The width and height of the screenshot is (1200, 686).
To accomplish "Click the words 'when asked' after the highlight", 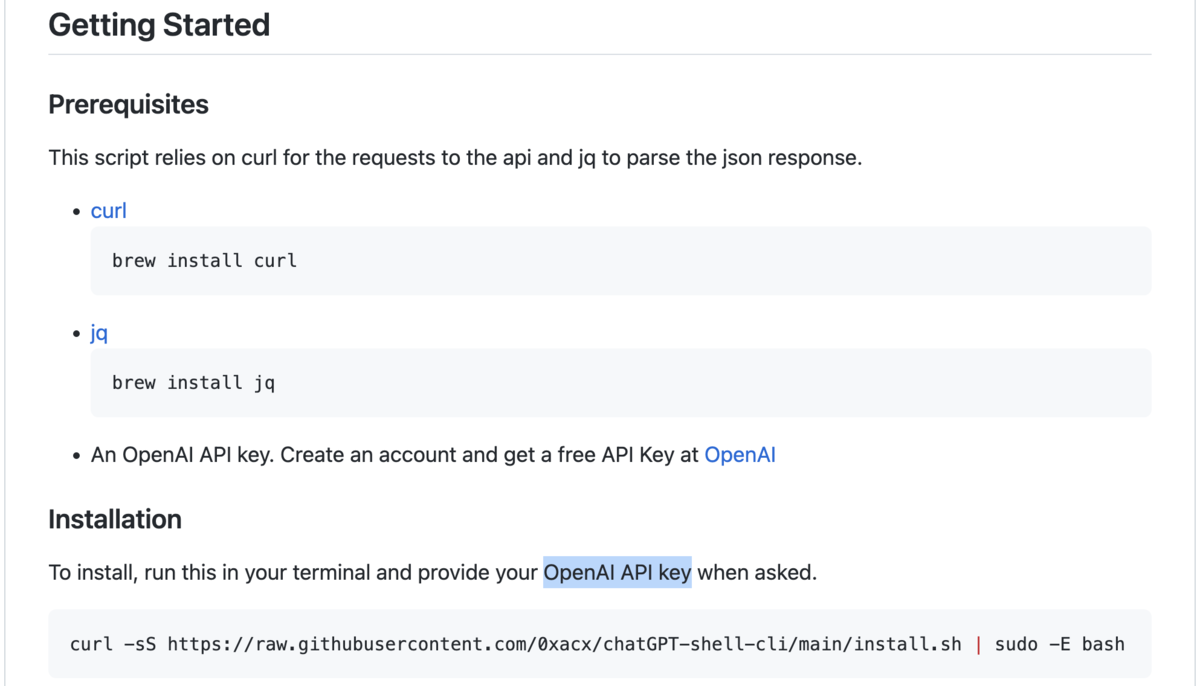I will (x=757, y=573).
